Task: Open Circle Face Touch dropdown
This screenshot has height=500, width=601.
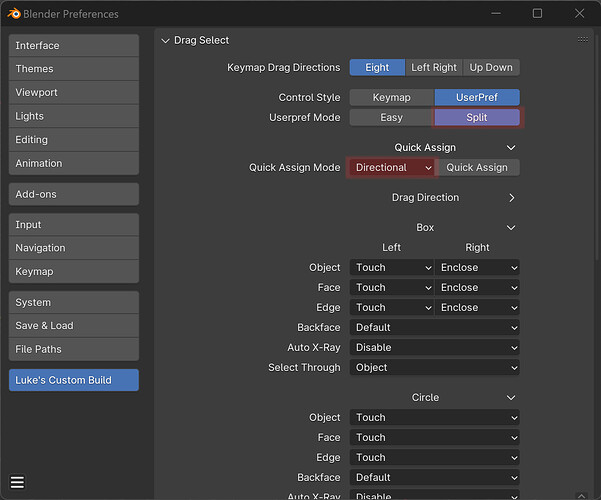Action: point(435,438)
